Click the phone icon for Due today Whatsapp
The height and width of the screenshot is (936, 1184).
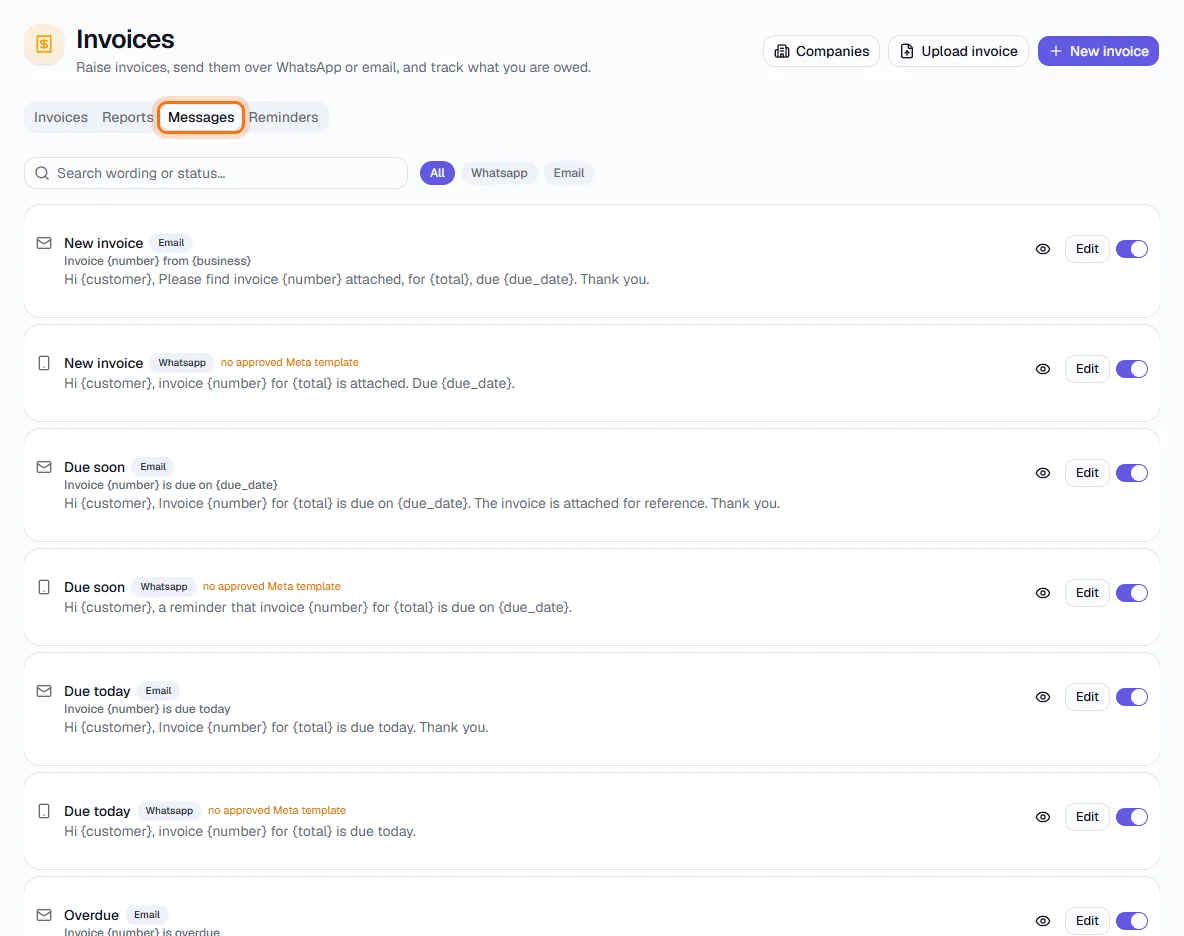coord(44,811)
